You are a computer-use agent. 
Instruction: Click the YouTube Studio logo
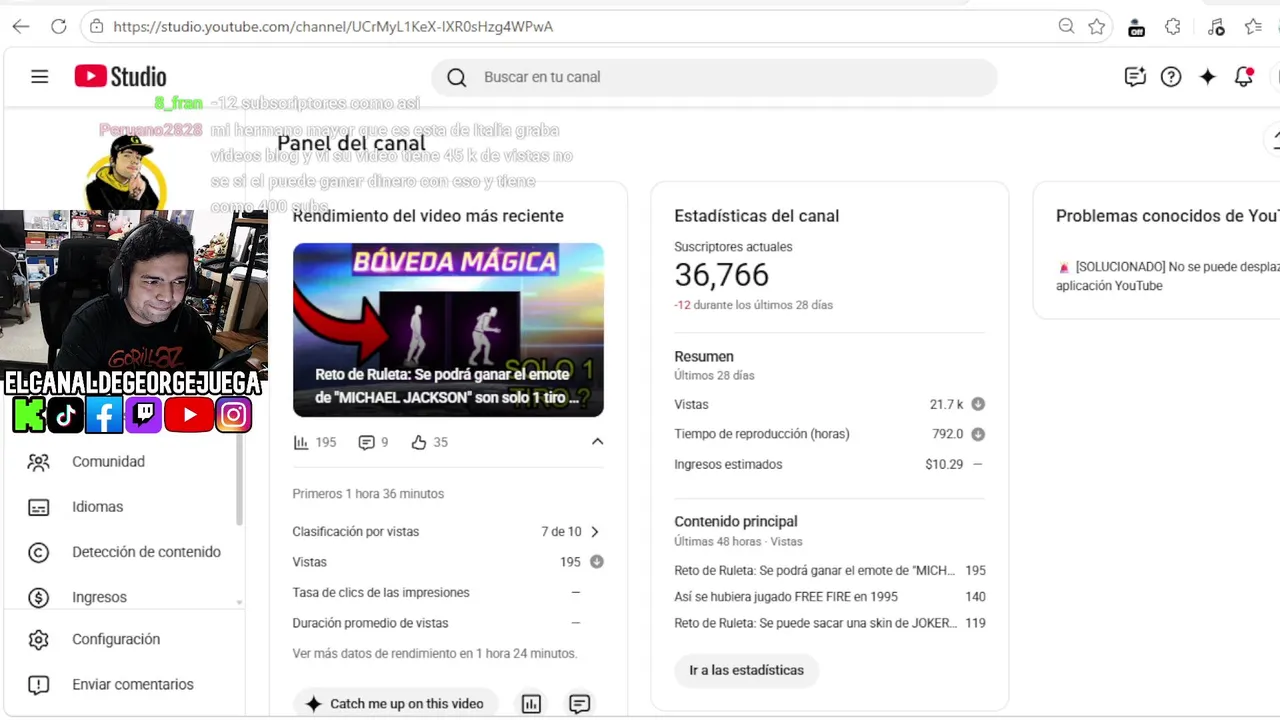(x=120, y=77)
